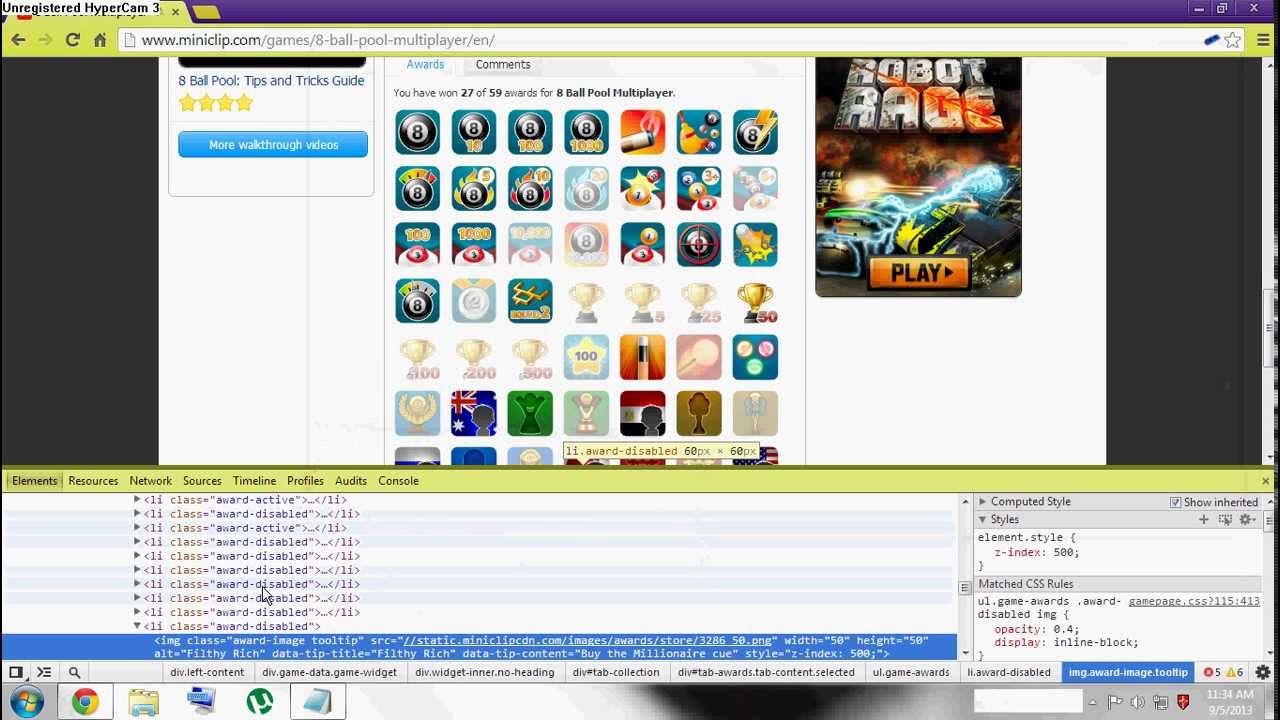Switch to the Elements tab
1280x720 pixels.
click(34, 481)
